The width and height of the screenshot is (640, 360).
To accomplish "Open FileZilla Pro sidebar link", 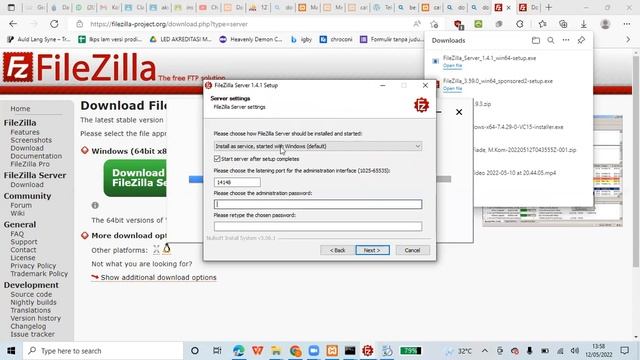I will (x=30, y=164).
